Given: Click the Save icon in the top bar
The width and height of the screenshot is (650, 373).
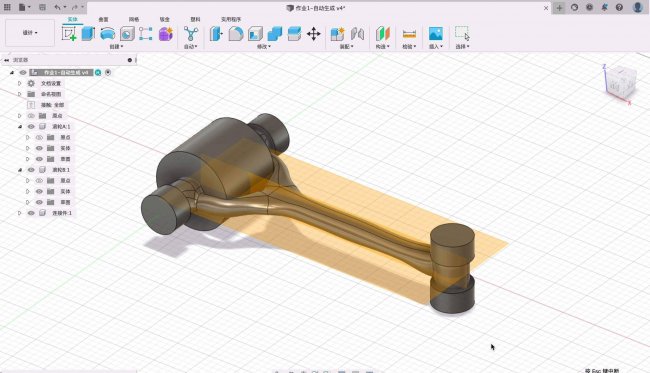Looking at the screenshot, I should [42, 7].
